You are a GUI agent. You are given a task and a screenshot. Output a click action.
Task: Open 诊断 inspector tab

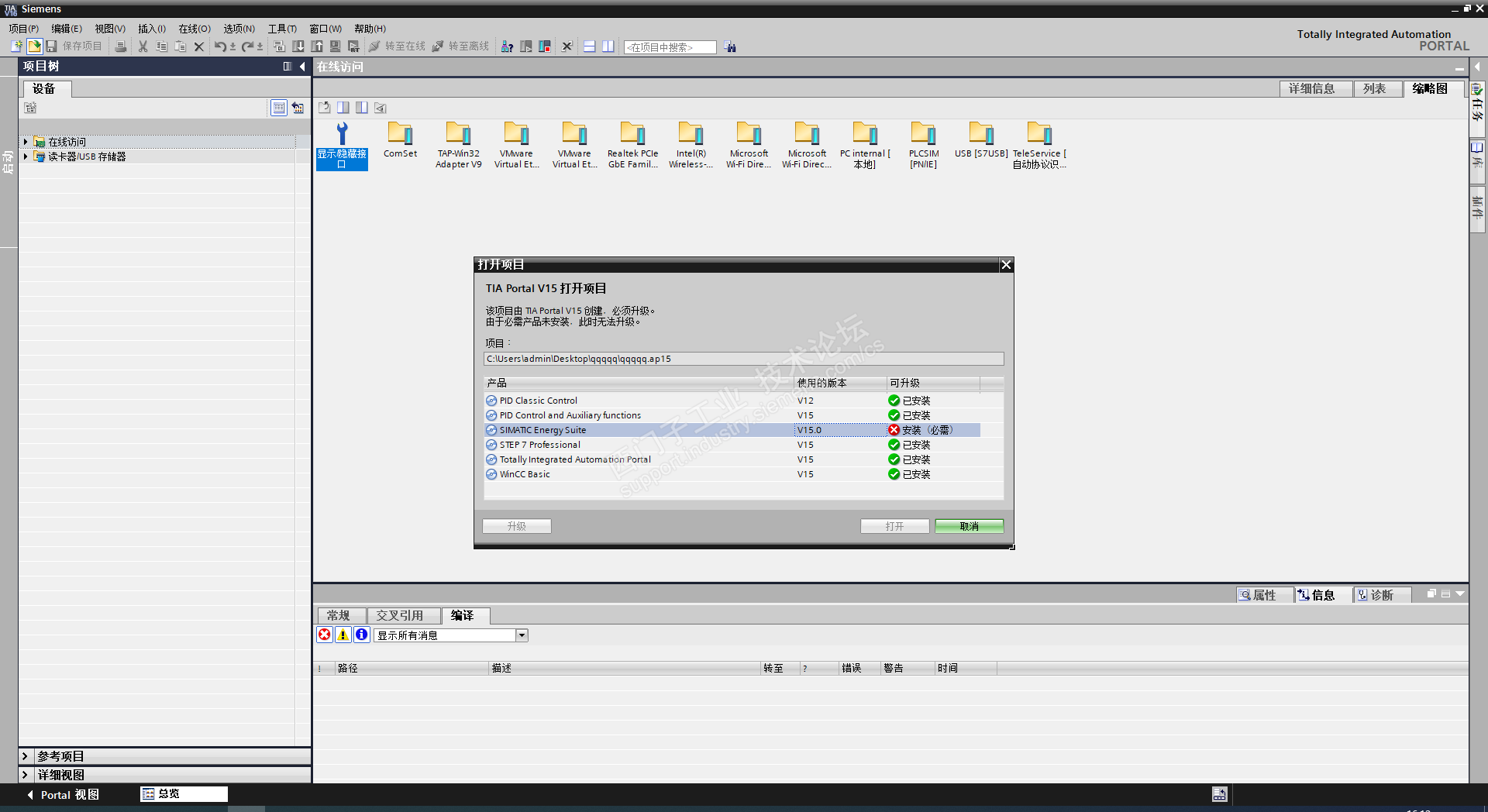(1382, 595)
